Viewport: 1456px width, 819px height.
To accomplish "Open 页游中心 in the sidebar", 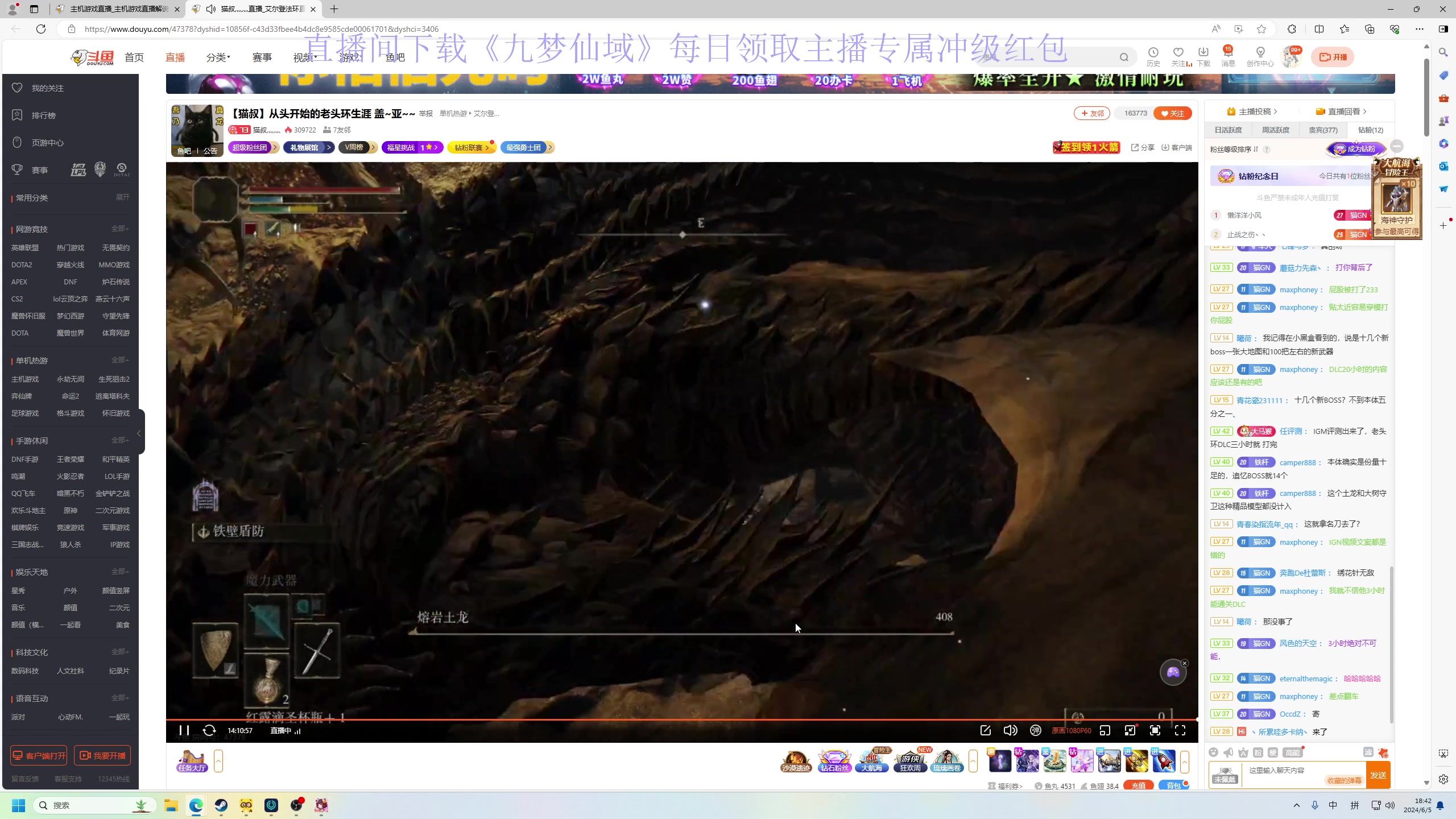I will [38, 143].
